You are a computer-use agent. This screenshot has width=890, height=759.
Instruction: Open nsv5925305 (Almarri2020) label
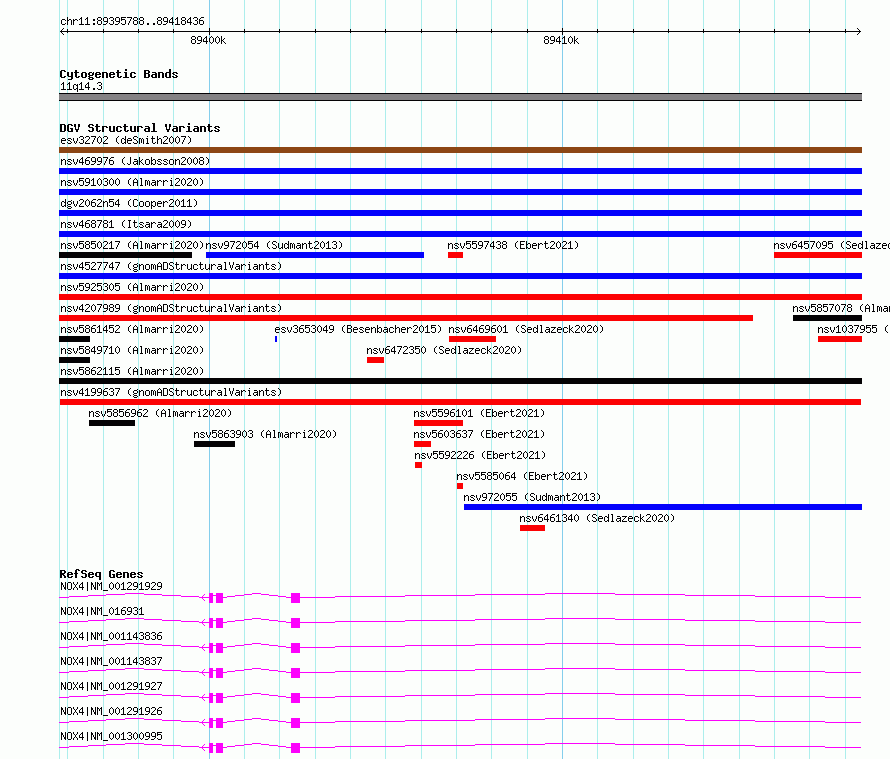point(132,287)
